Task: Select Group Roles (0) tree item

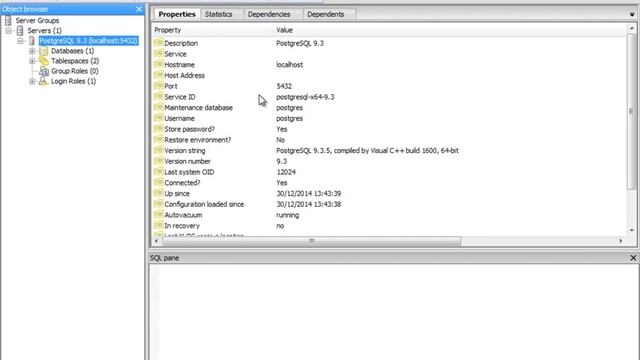Action: pos(75,71)
